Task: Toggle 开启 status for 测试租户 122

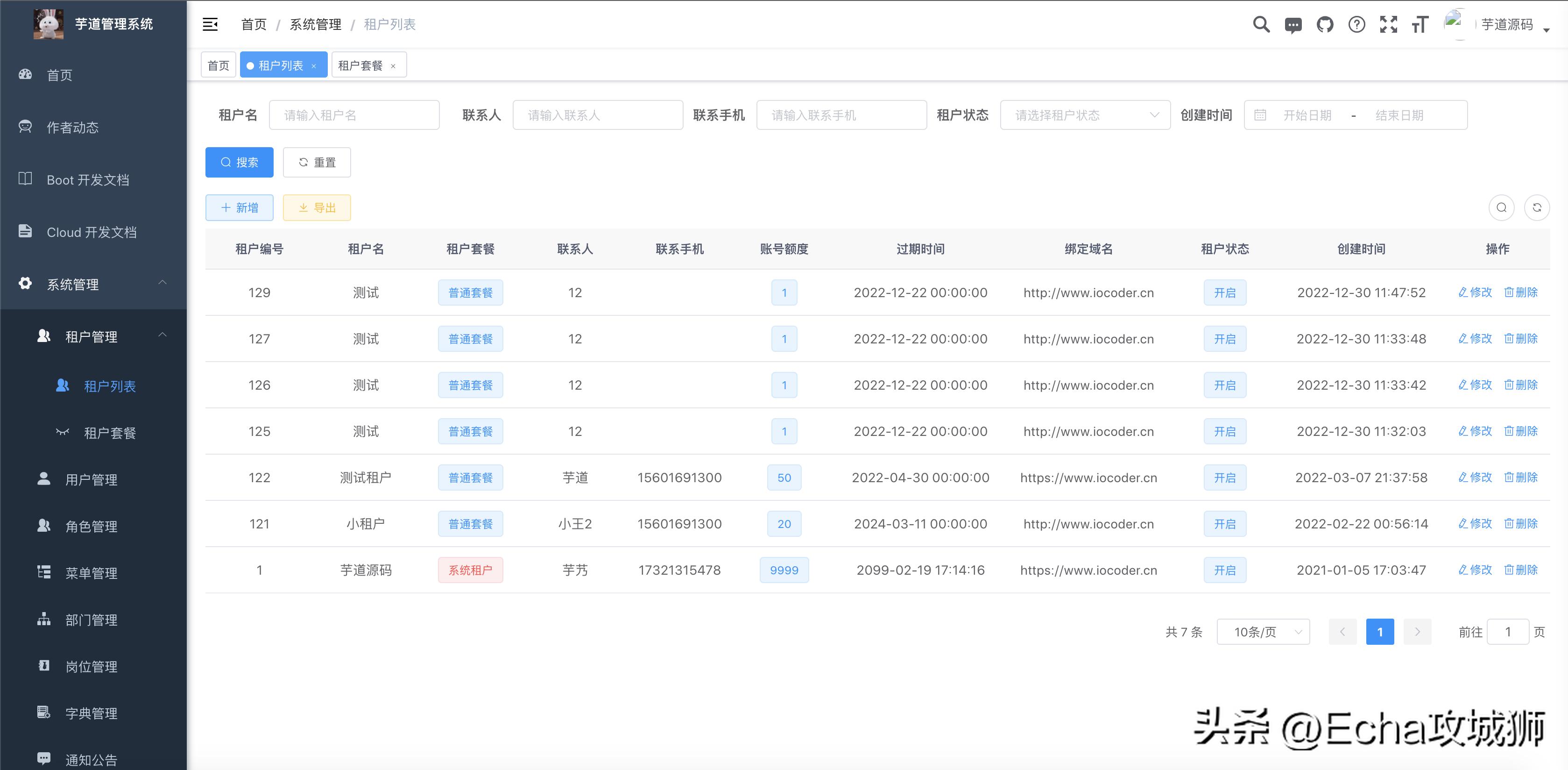Action: pyautogui.click(x=1225, y=478)
